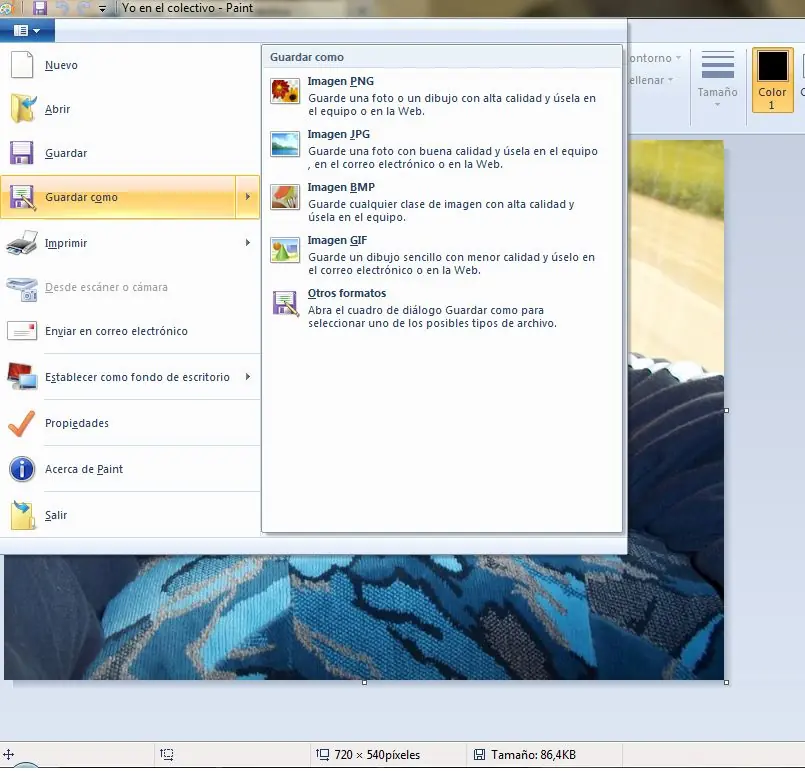
Task: Choose Propiedades from the file menu
Action: click(130, 423)
